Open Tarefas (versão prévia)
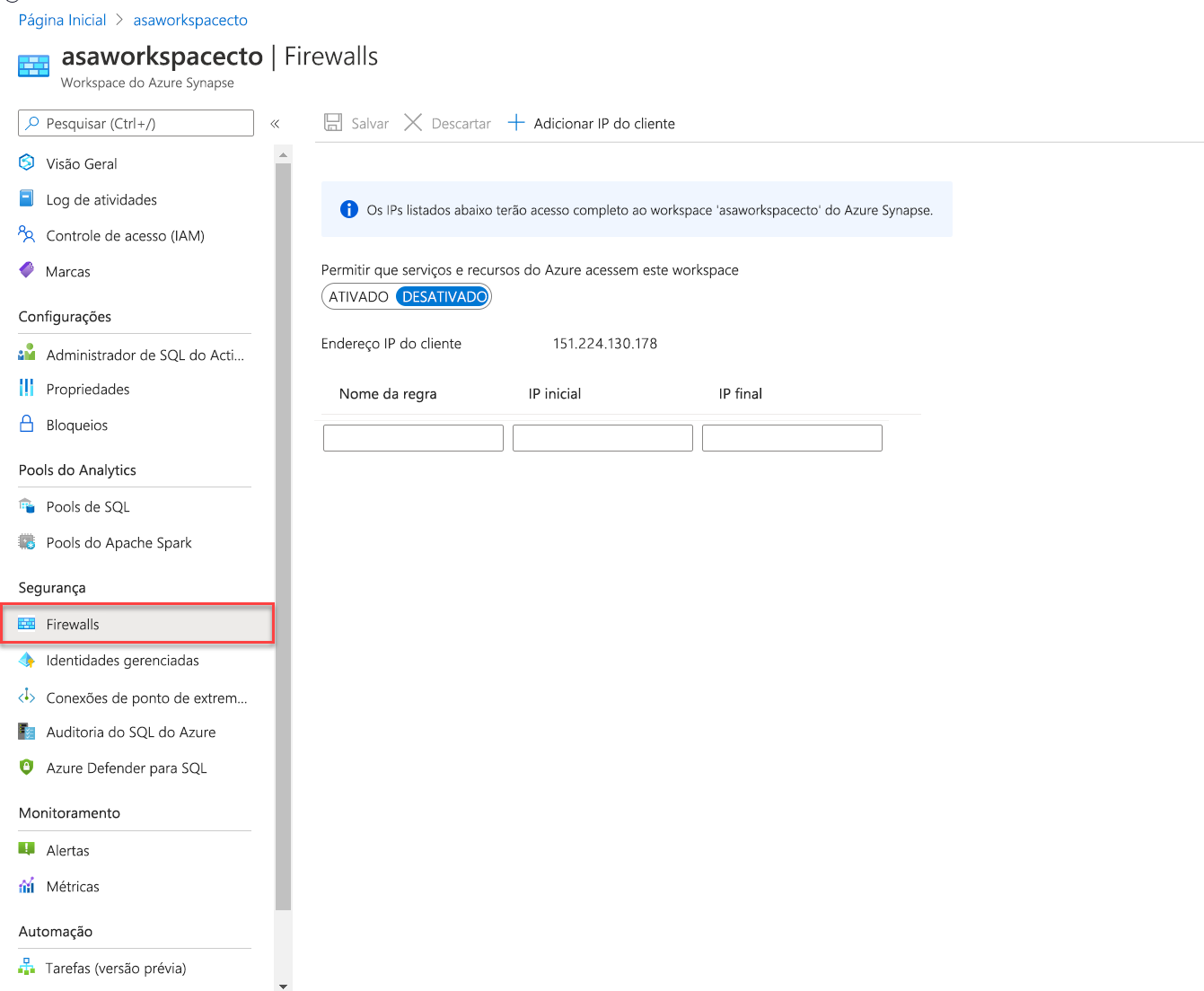Viewport: 1204px width, 991px height. pyautogui.click(x=116, y=968)
